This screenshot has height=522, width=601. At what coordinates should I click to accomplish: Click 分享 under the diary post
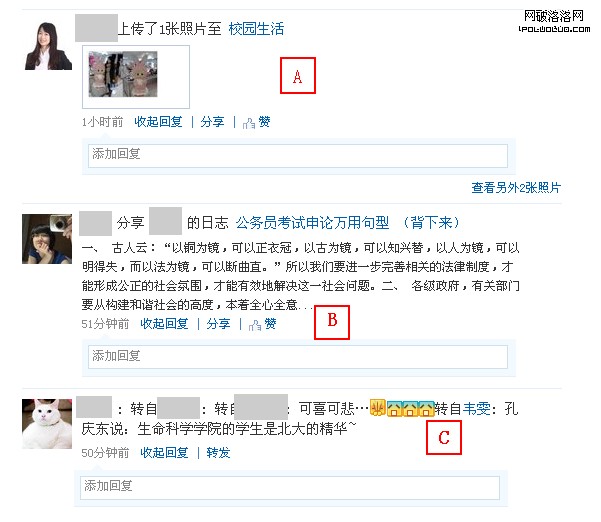218,324
